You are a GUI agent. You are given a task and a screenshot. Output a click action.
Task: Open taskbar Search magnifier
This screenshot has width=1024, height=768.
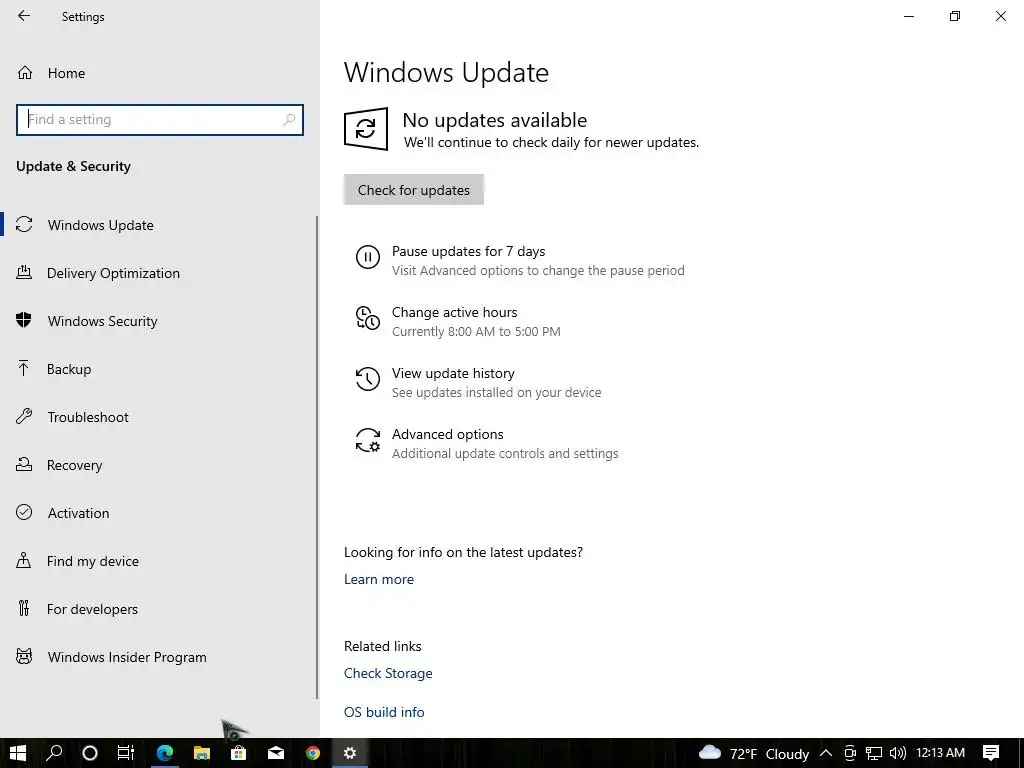[54, 753]
